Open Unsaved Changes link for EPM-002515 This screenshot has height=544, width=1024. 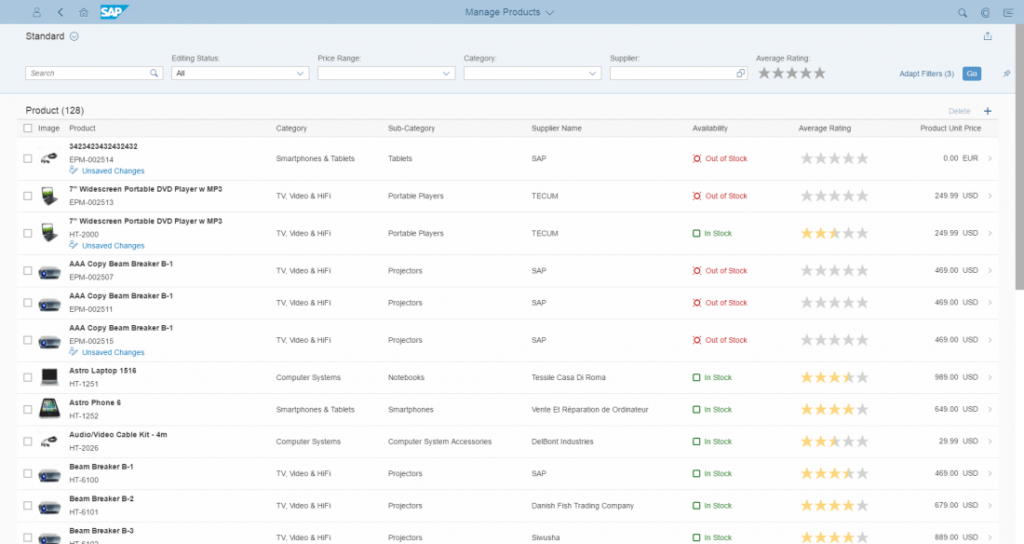pyautogui.click(x=113, y=353)
